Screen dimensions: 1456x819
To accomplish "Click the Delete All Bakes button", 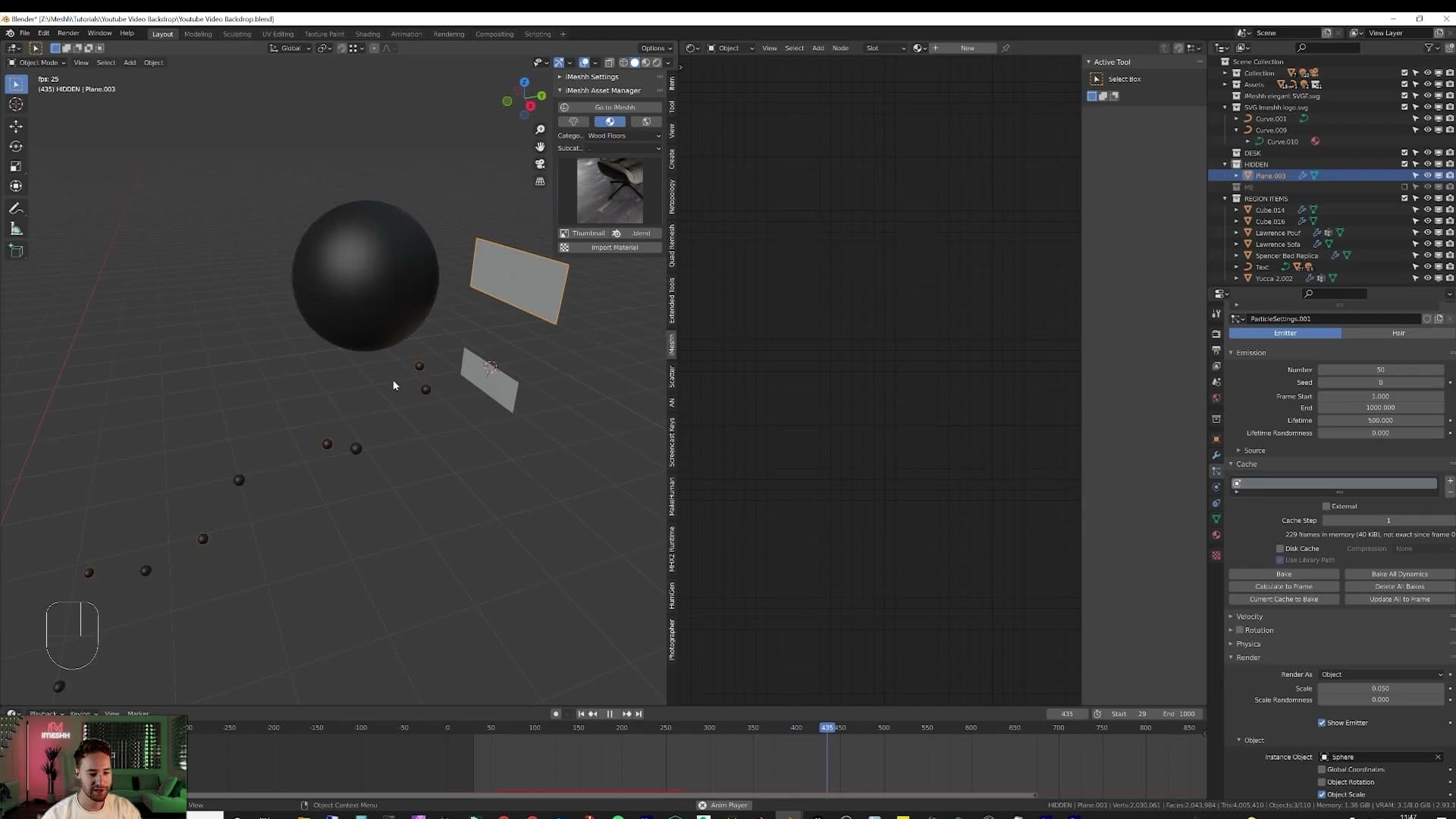I will (x=1399, y=586).
